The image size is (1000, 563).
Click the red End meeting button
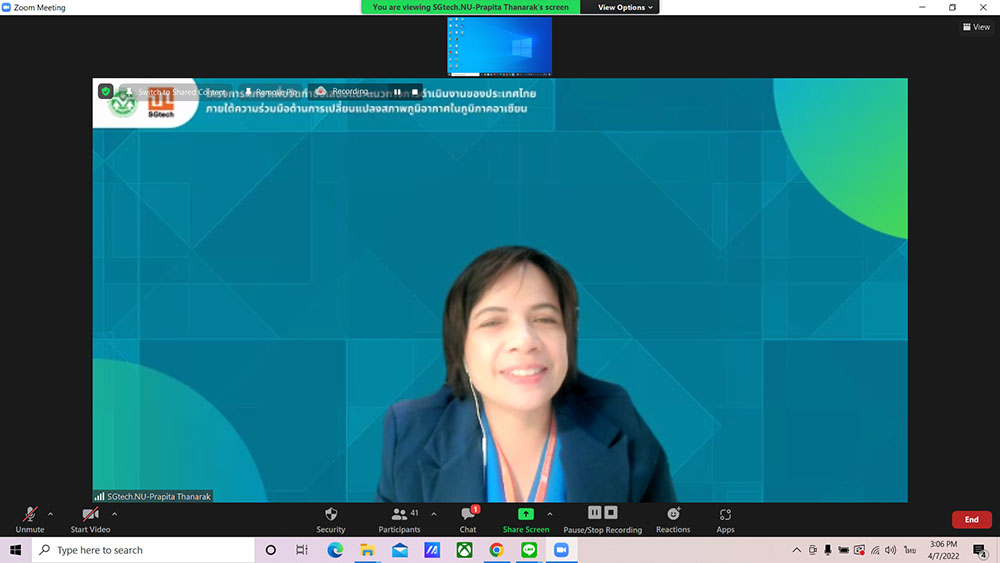971,520
